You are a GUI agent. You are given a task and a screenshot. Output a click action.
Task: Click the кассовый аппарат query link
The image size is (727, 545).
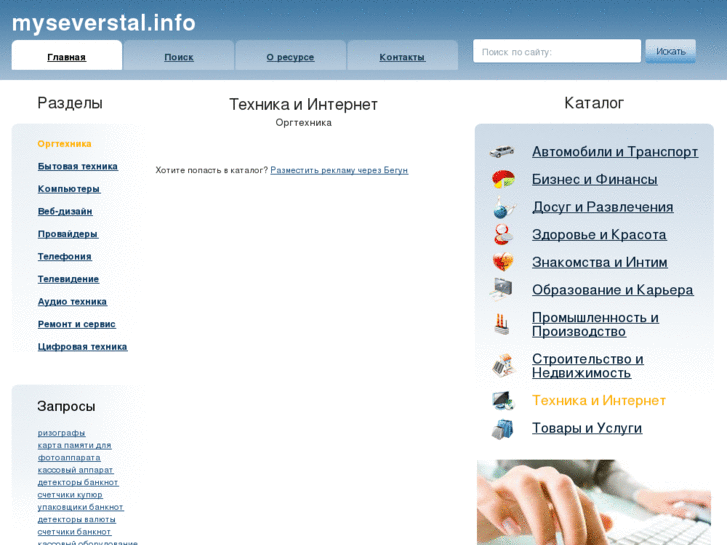coord(75,470)
